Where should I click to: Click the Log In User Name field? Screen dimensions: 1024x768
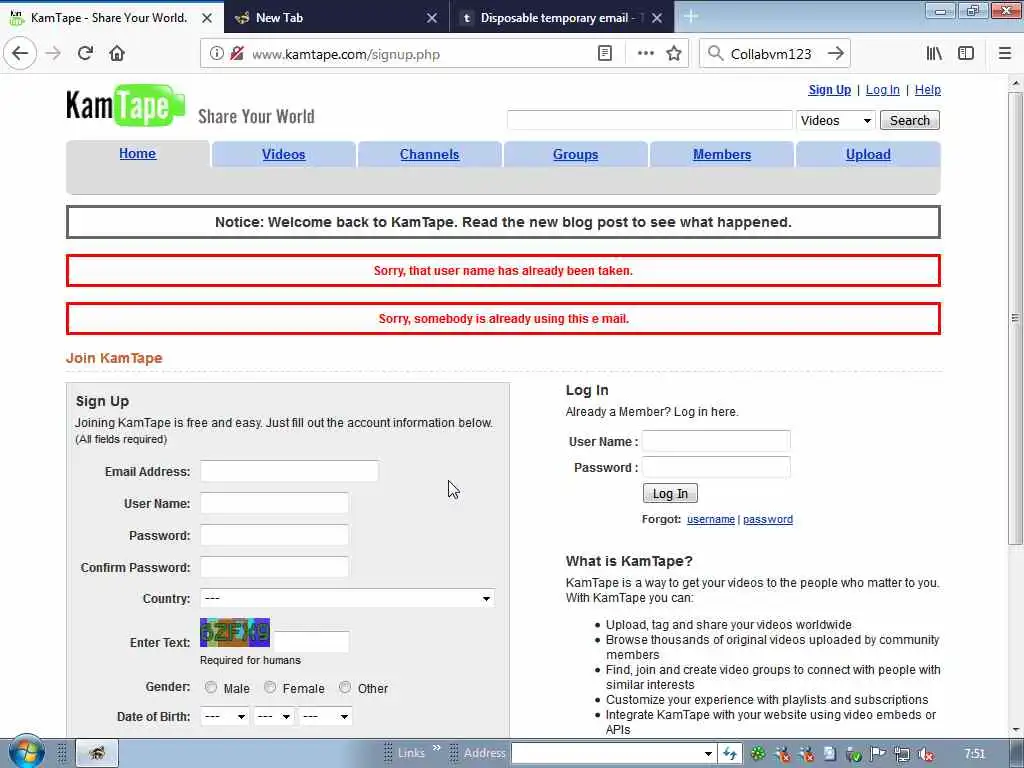[716, 441]
